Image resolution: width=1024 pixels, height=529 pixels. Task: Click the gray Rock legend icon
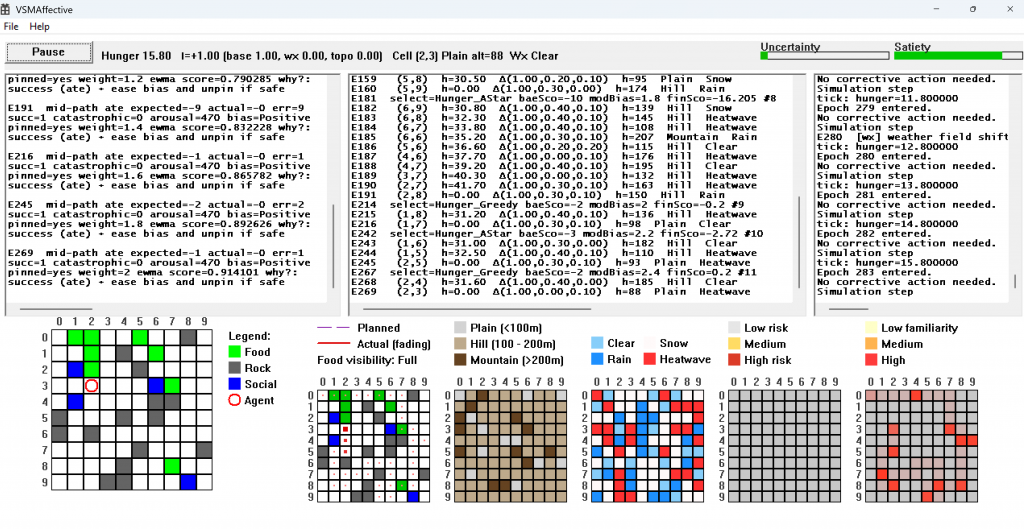(236, 368)
